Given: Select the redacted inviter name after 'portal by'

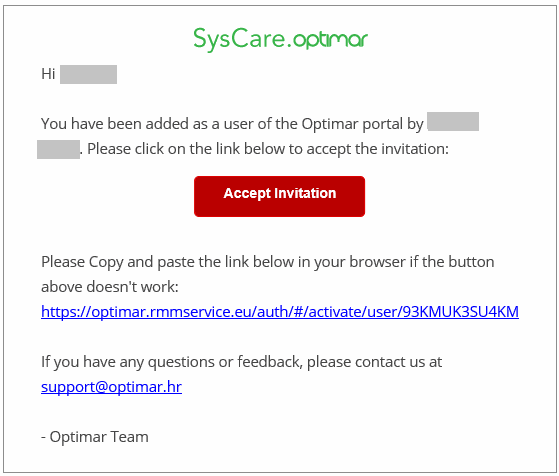Looking at the screenshot, I should point(453,122).
